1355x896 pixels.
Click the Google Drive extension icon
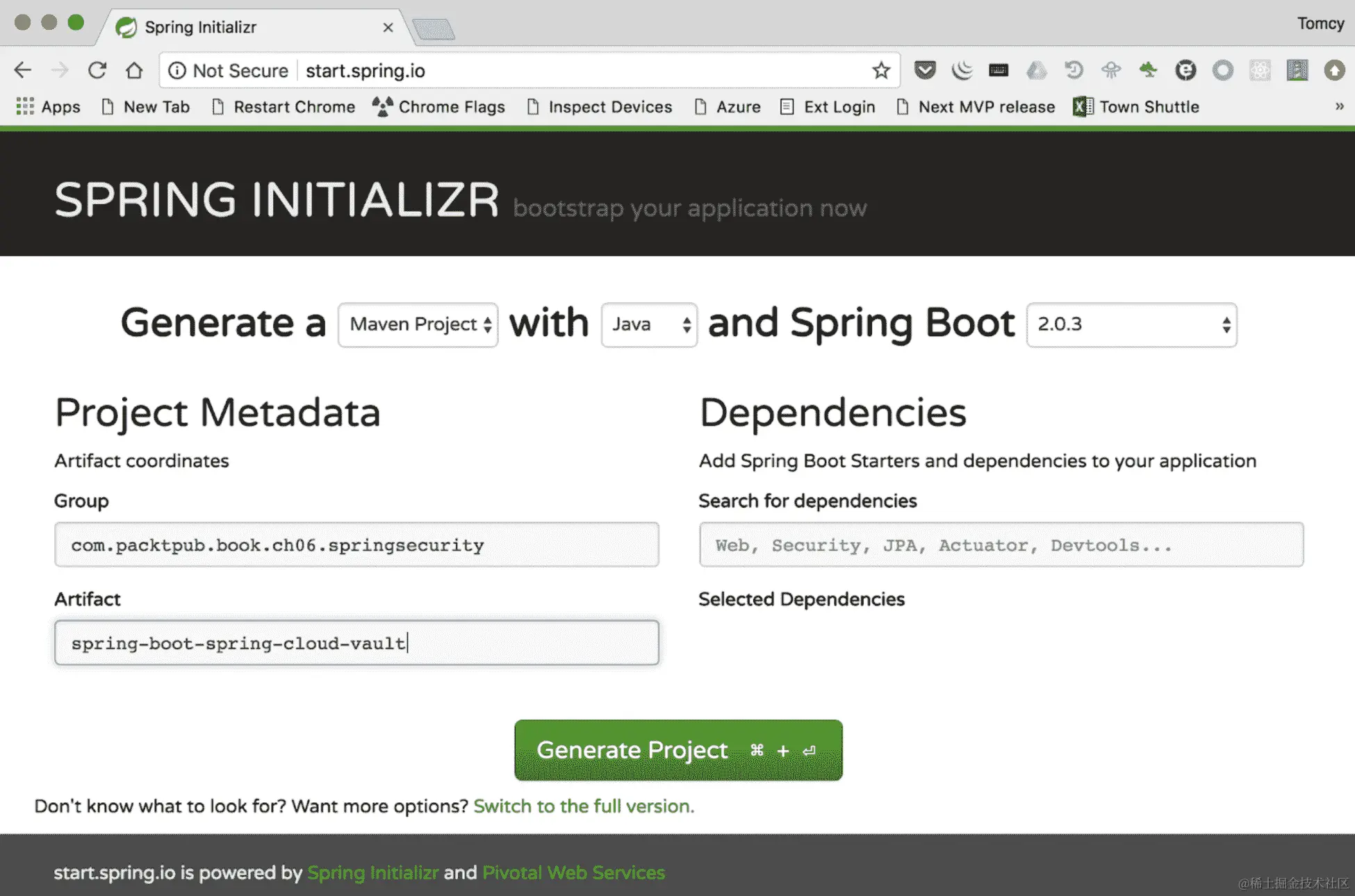point(1036,70)
